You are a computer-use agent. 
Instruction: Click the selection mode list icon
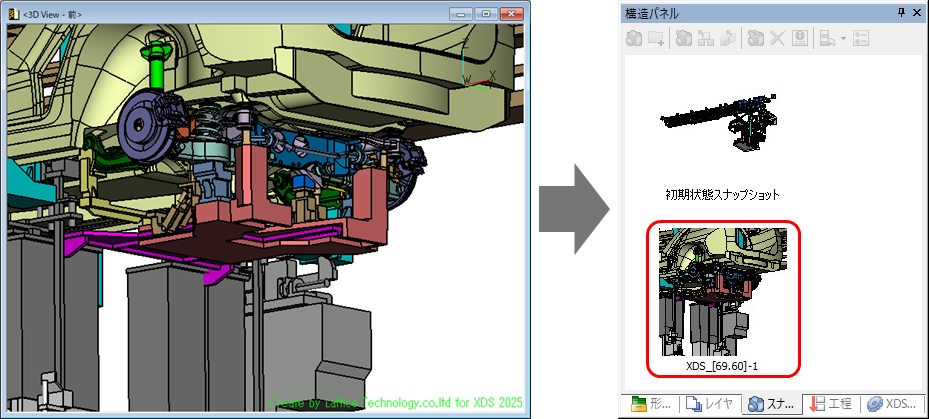coord(827,38)
